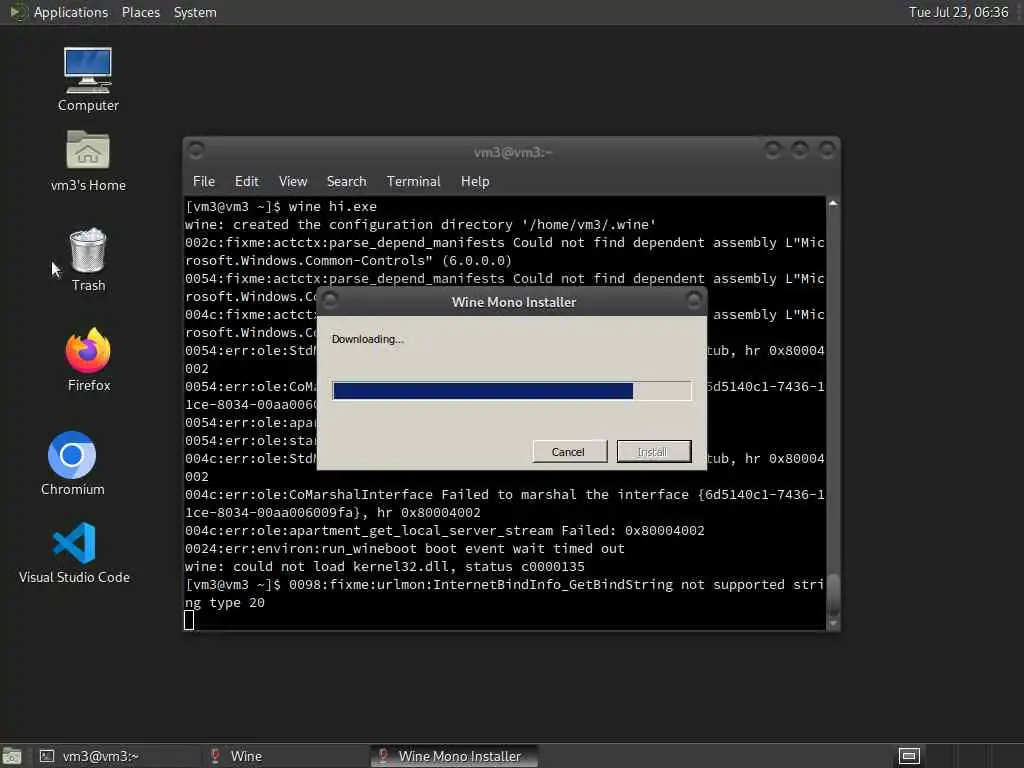Click the terminal vertical scrollbar

click(x=833, y=413)
